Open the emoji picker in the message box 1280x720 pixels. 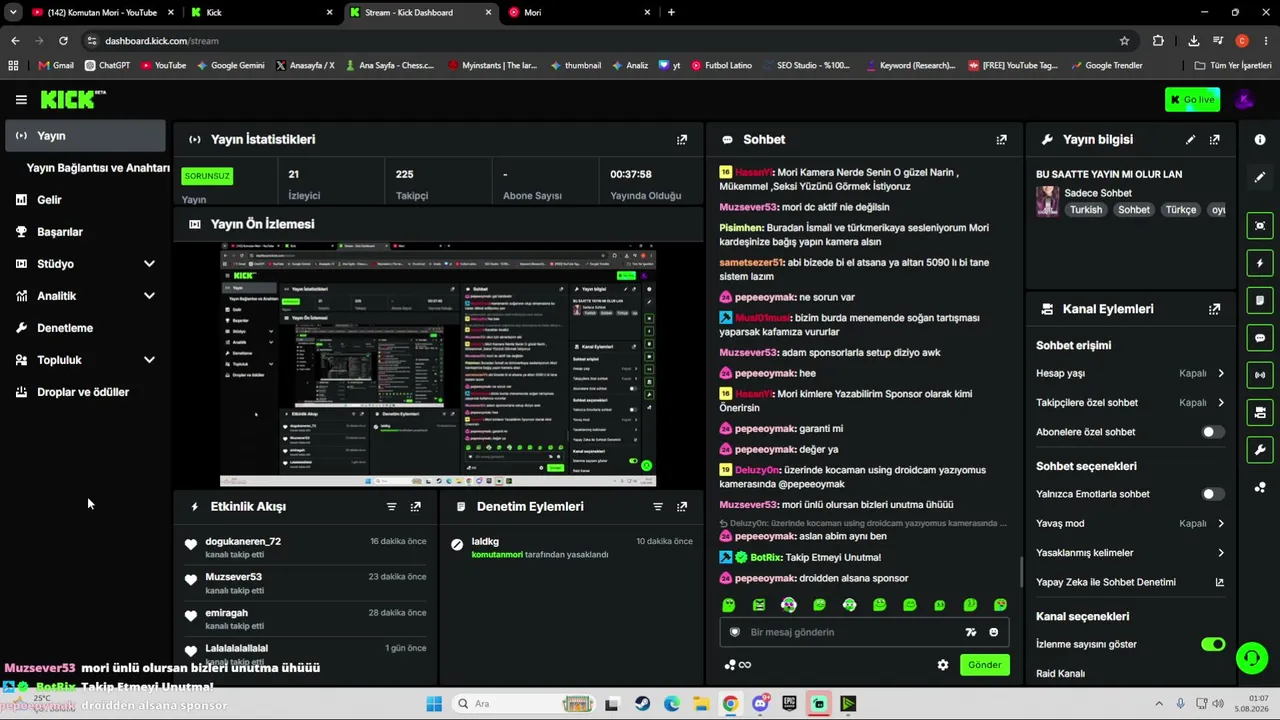(x=993, y=632)
